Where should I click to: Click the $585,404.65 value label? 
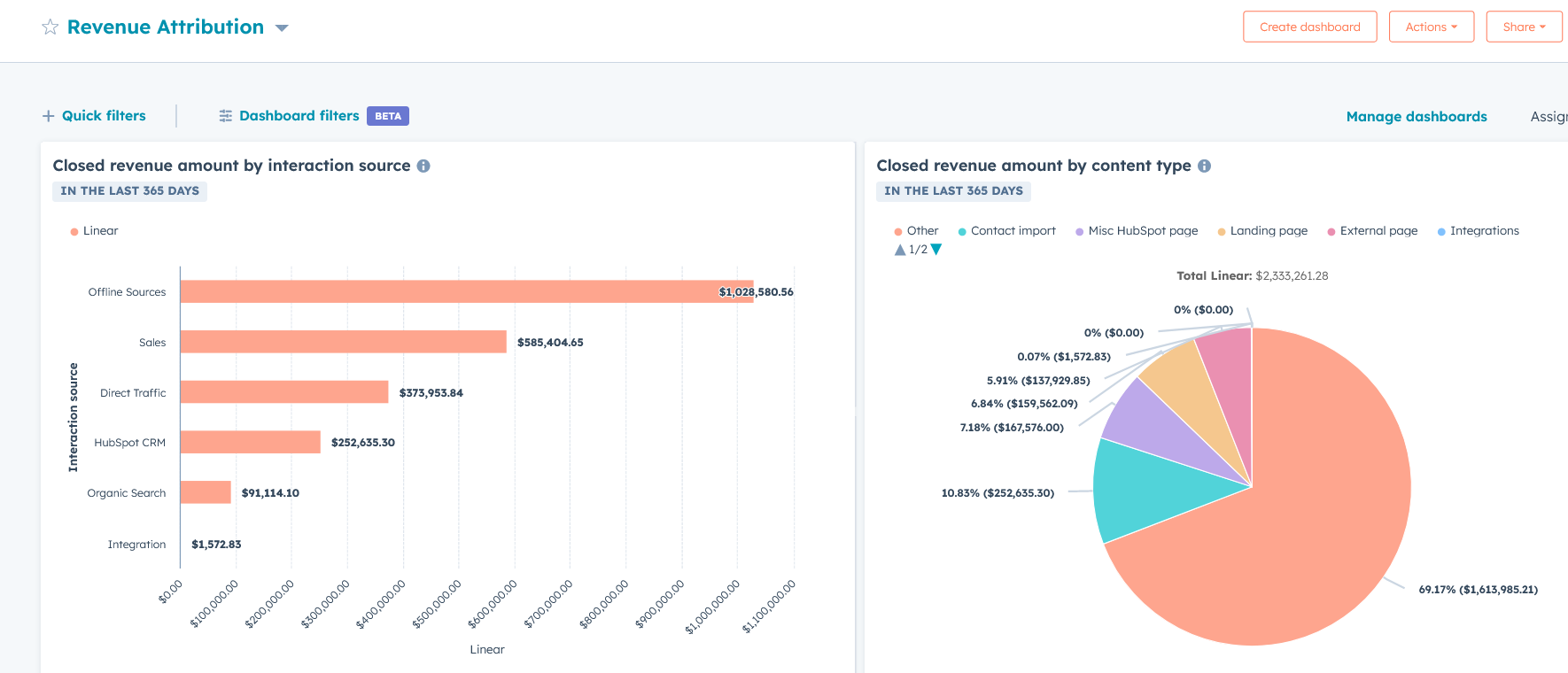[550, 343]
